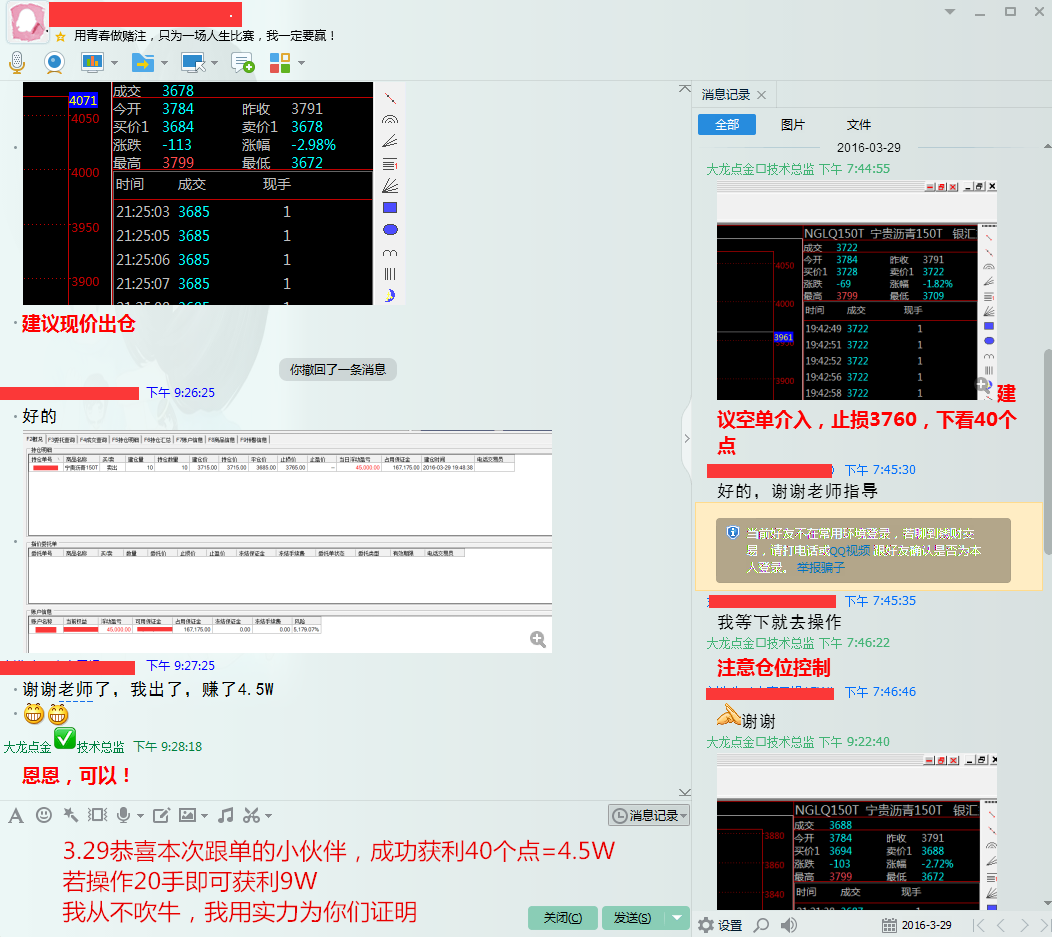Screen dimensions: 1052x937
Task: Create a discussion group with the chat-plus icon
Action: 242,62
